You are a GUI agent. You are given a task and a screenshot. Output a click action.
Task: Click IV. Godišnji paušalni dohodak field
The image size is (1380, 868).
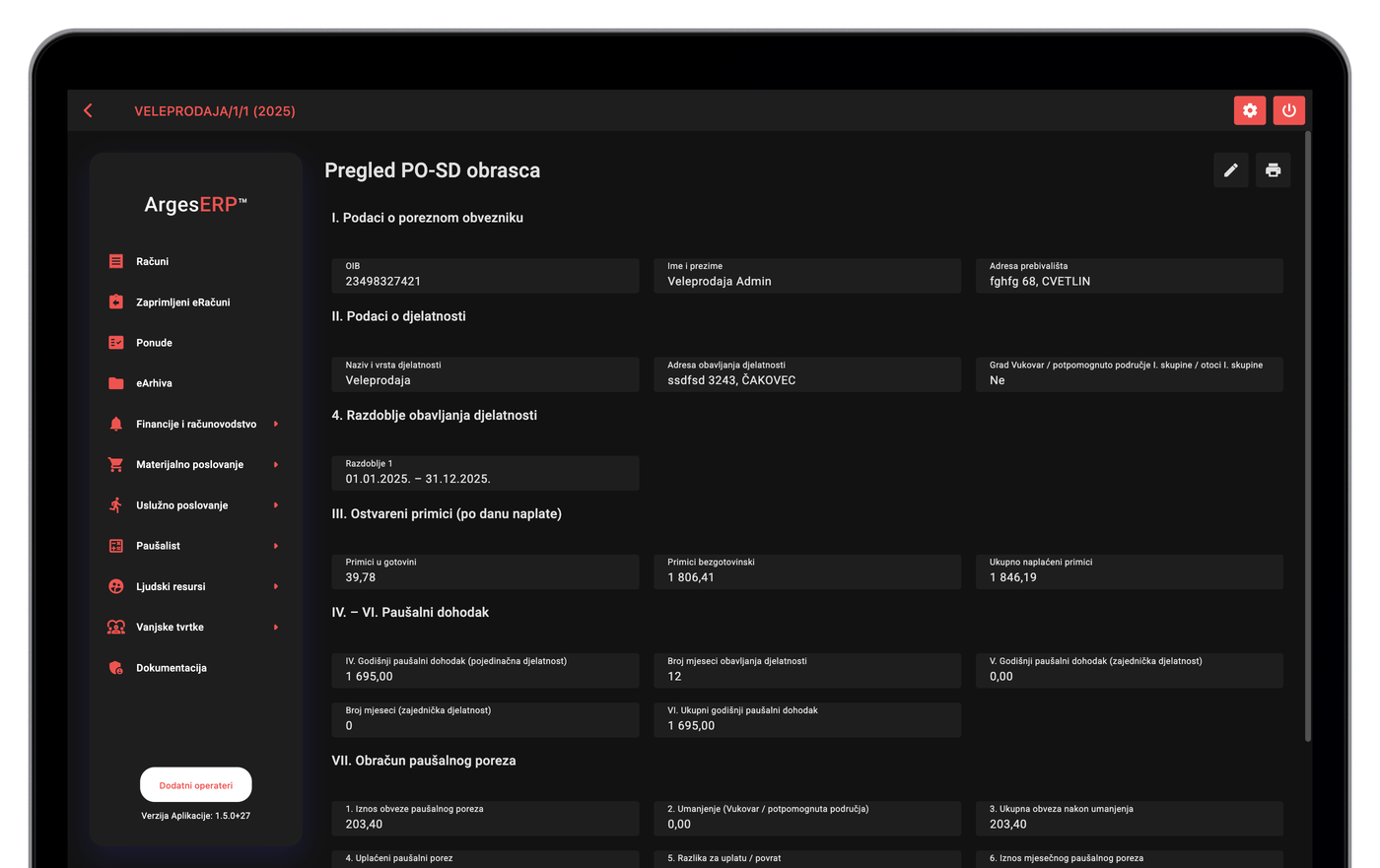[x=485, y=671]
